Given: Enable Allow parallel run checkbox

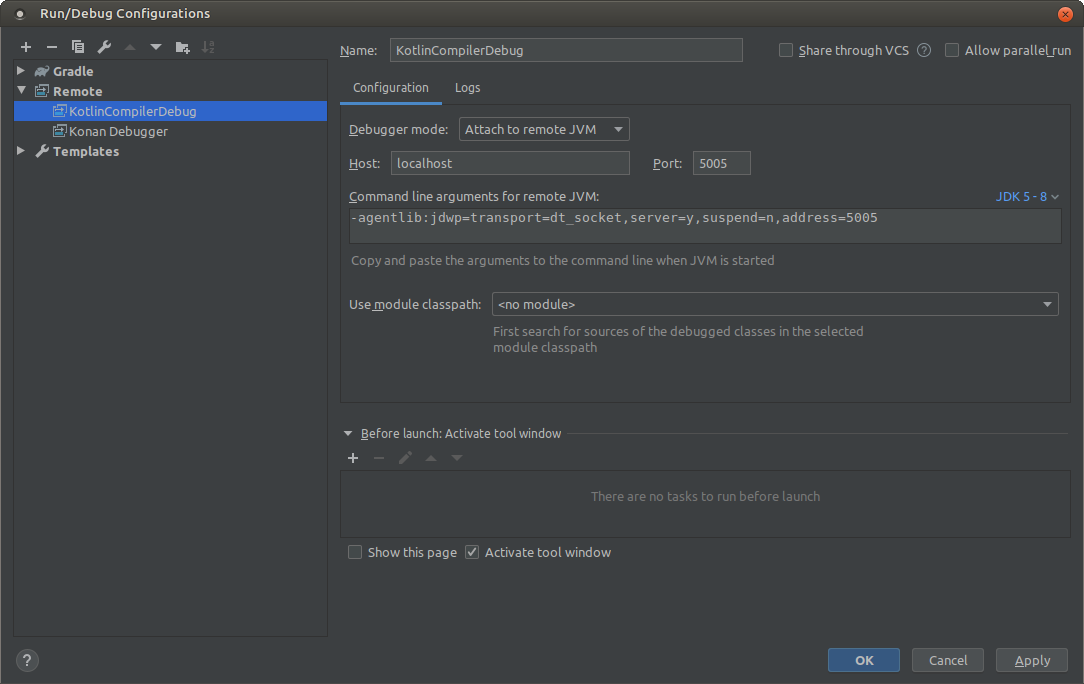Looking at the screenshot, I should click(952, 50).
